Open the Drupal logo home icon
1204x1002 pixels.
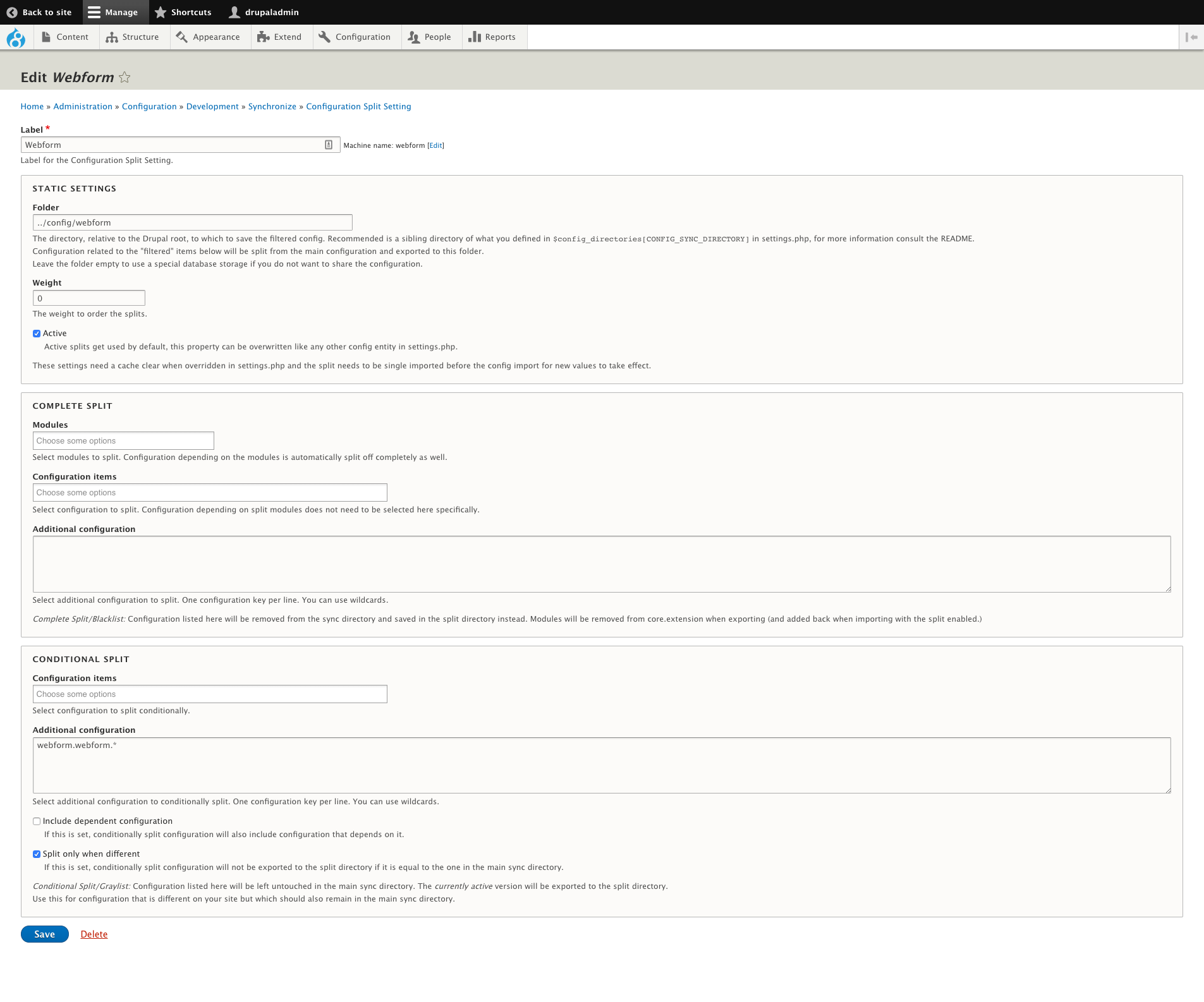point(16,37)
